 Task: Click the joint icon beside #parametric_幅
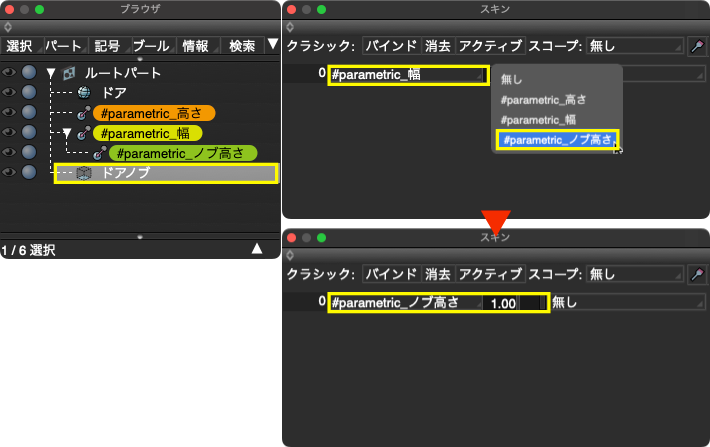tap(84, 133)
